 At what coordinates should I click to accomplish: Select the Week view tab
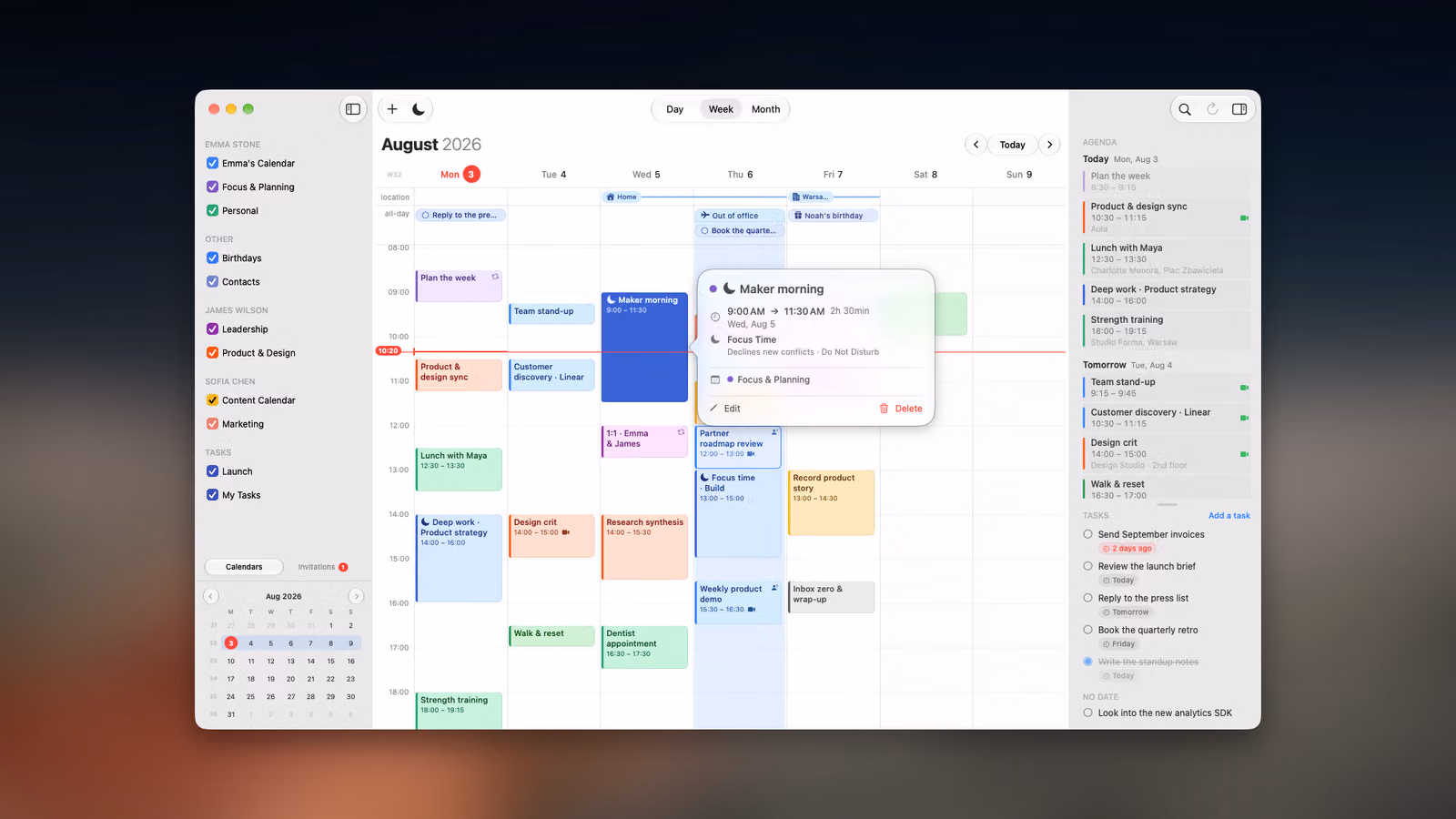point(721,109)
